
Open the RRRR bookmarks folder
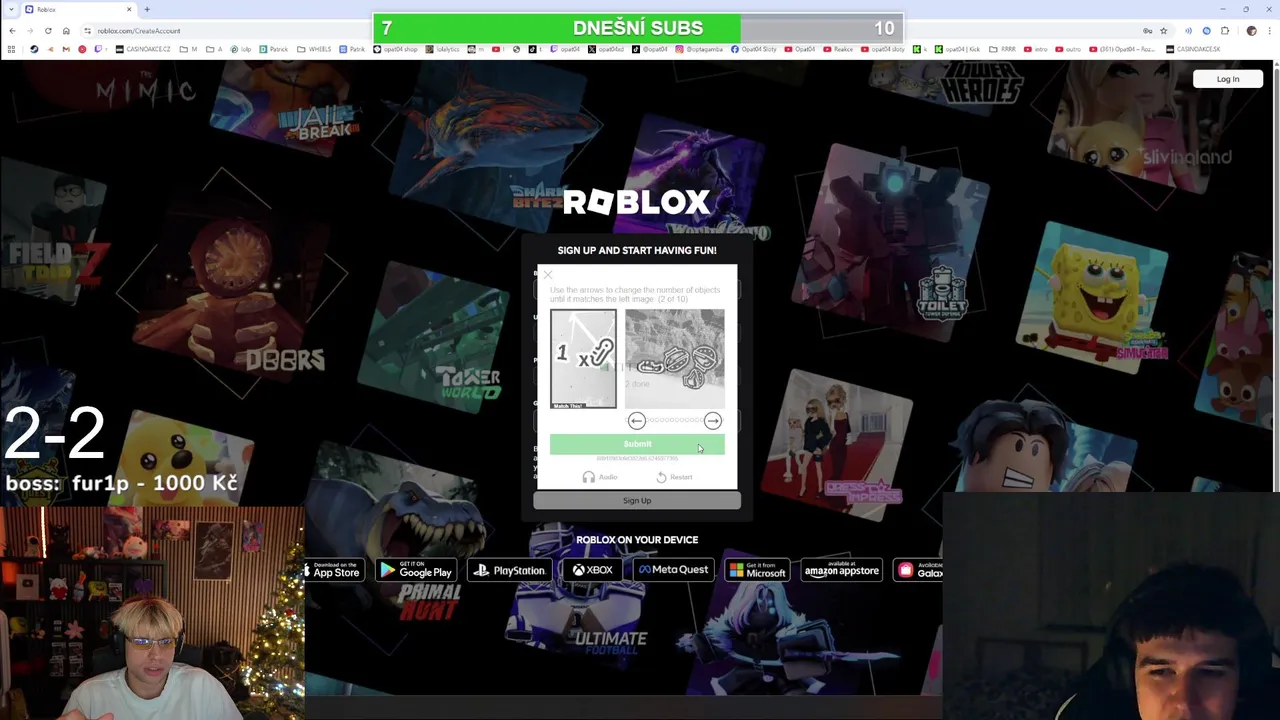click(1003, 49)
